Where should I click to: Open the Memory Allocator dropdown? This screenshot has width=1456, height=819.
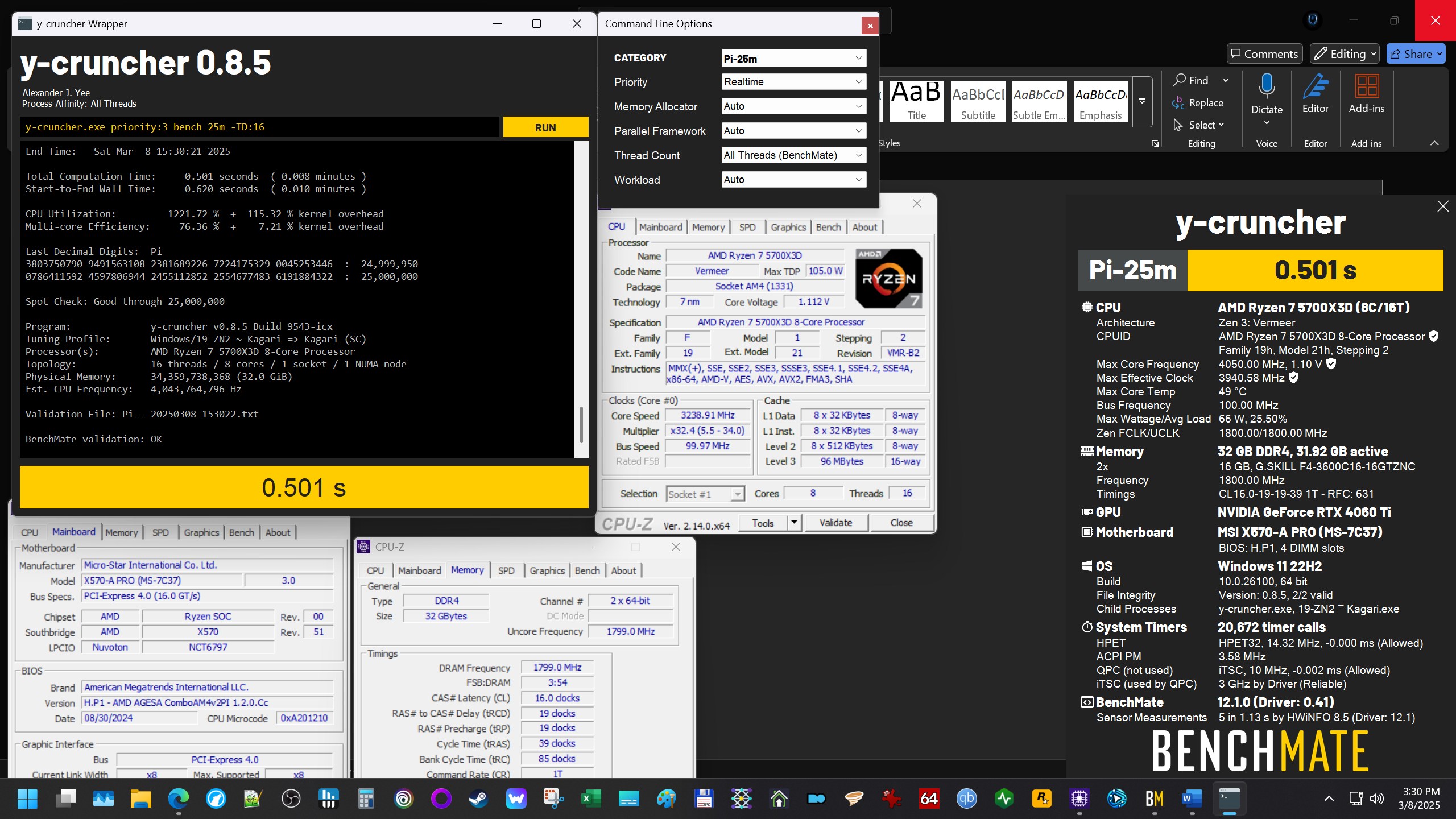793,106
